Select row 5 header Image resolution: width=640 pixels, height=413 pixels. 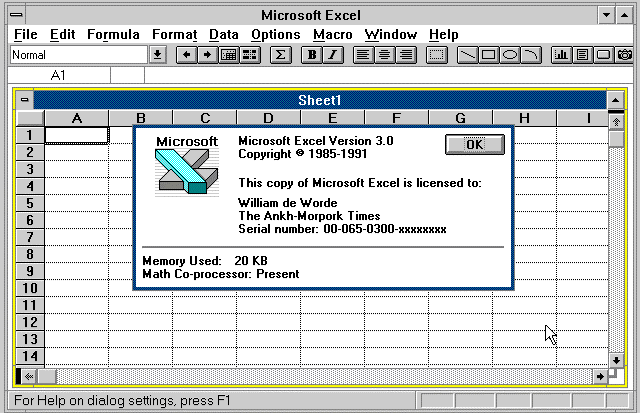[30, 203]
